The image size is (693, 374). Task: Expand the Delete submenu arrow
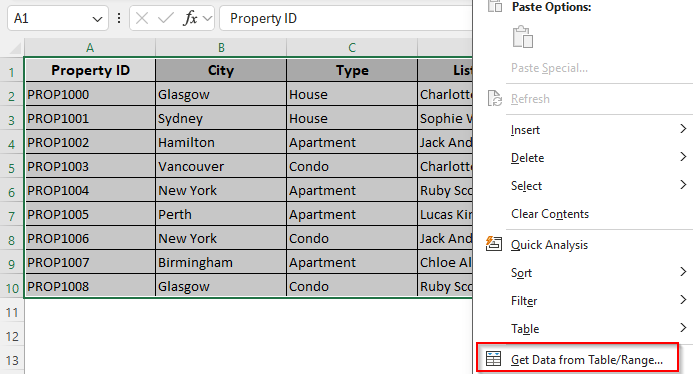point(683,156)
